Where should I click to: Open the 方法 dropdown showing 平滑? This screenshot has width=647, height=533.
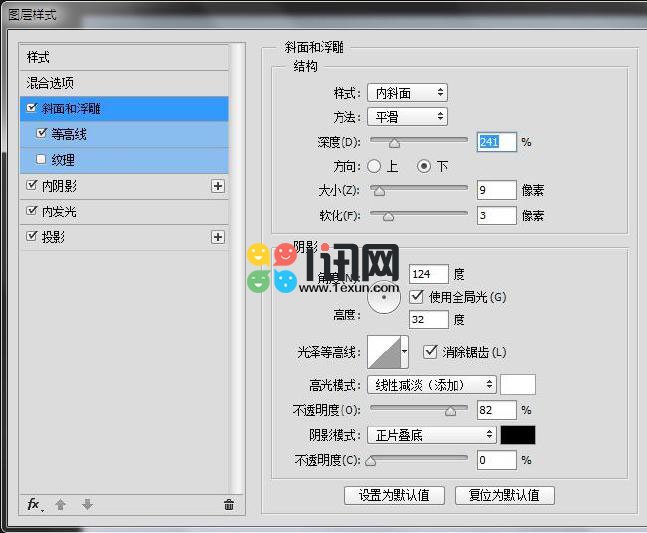click(407, 117)
